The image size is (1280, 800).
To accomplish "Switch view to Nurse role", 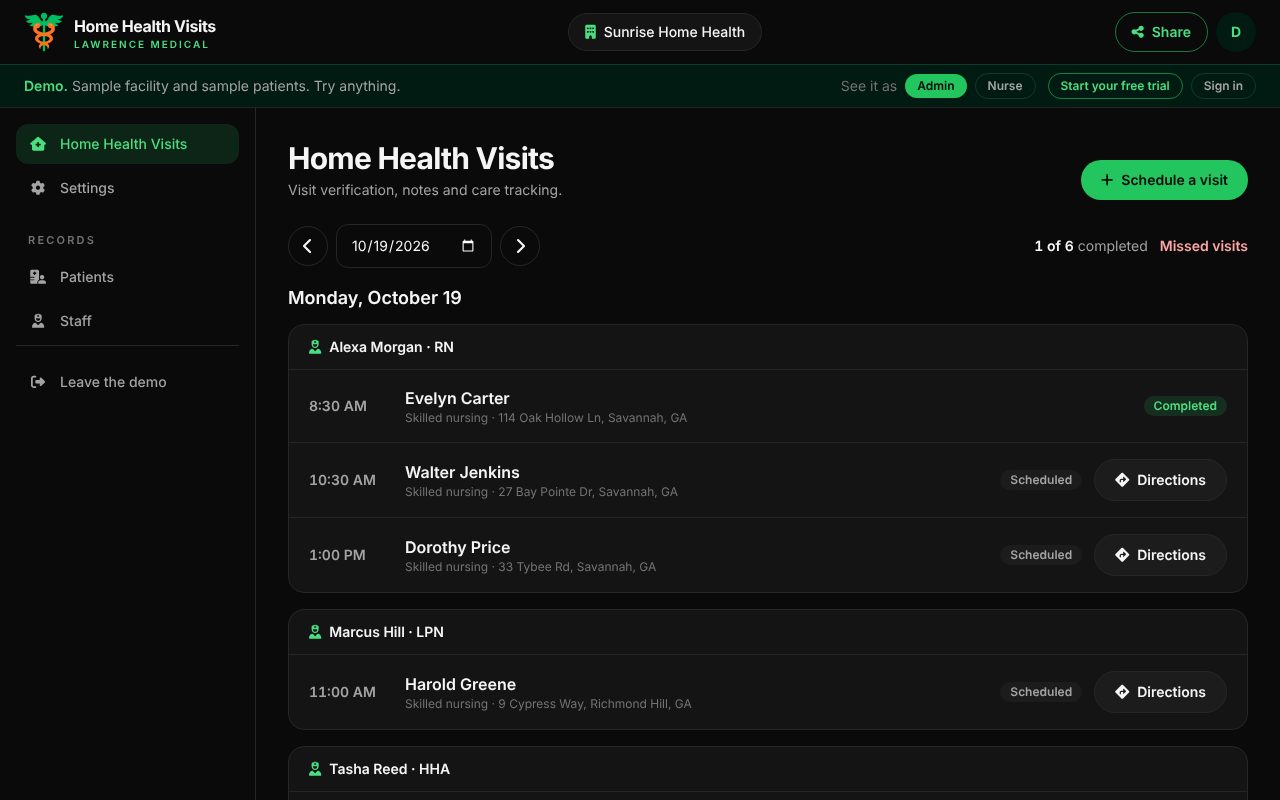I will (1005, 86).
